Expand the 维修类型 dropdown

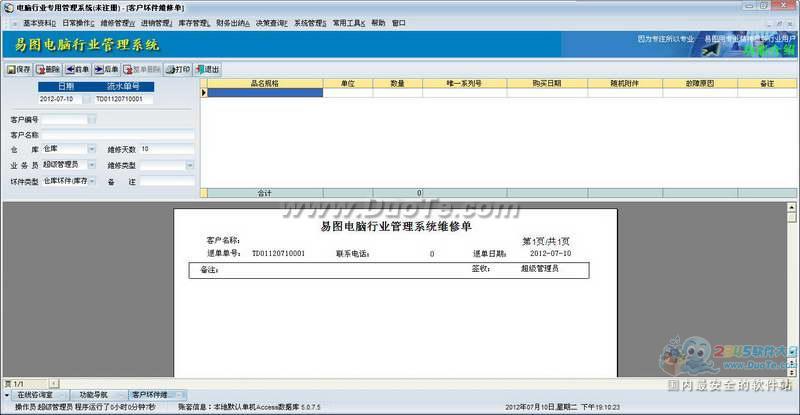click(190, 165)
